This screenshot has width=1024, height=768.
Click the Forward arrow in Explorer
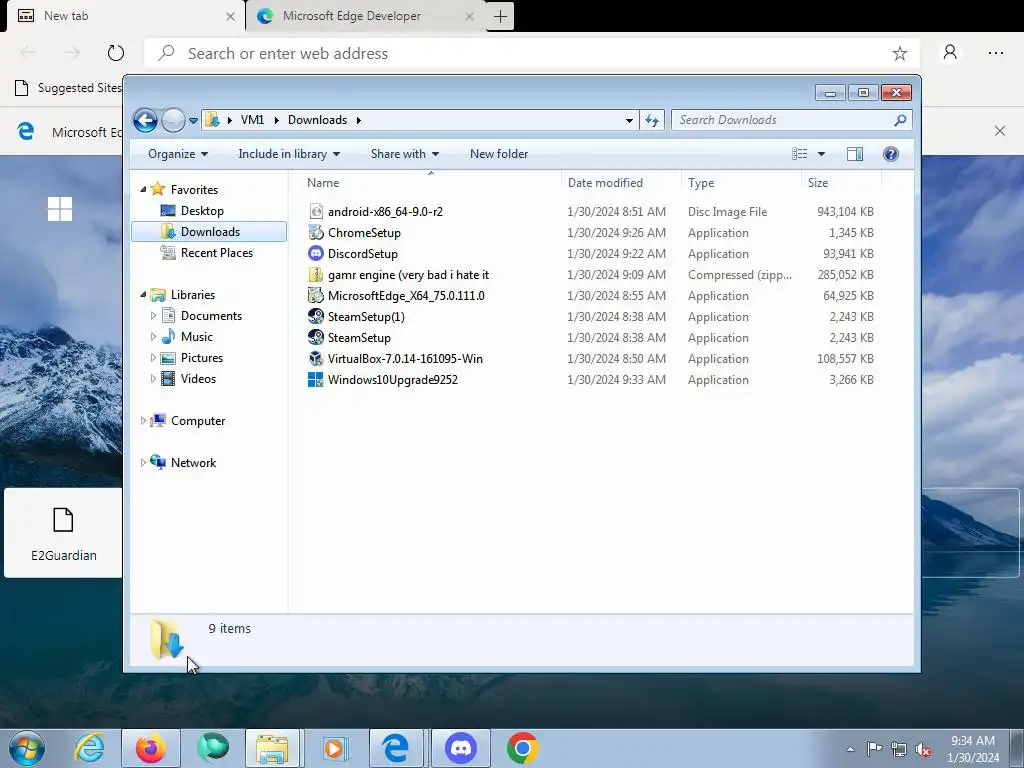(173, 120)
